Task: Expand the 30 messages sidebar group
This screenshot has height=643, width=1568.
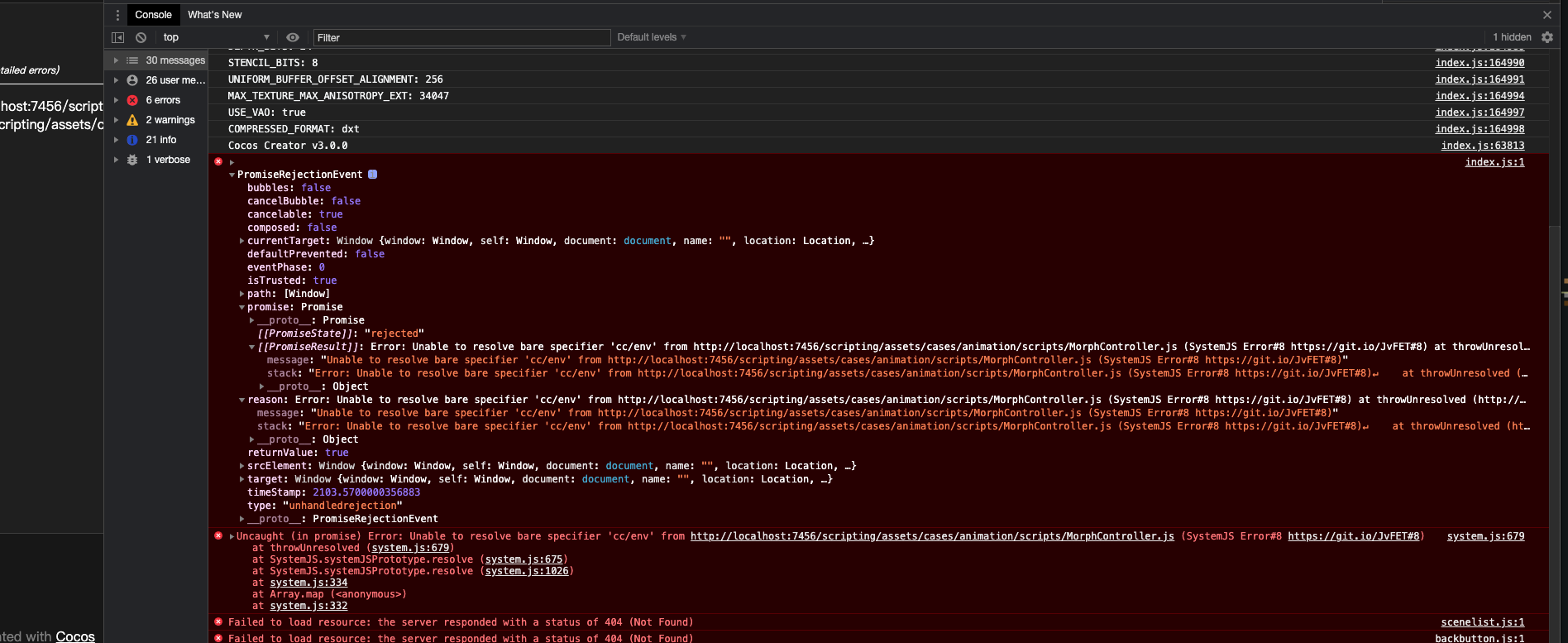Action: pyautogui.click(x=116, y=60)
